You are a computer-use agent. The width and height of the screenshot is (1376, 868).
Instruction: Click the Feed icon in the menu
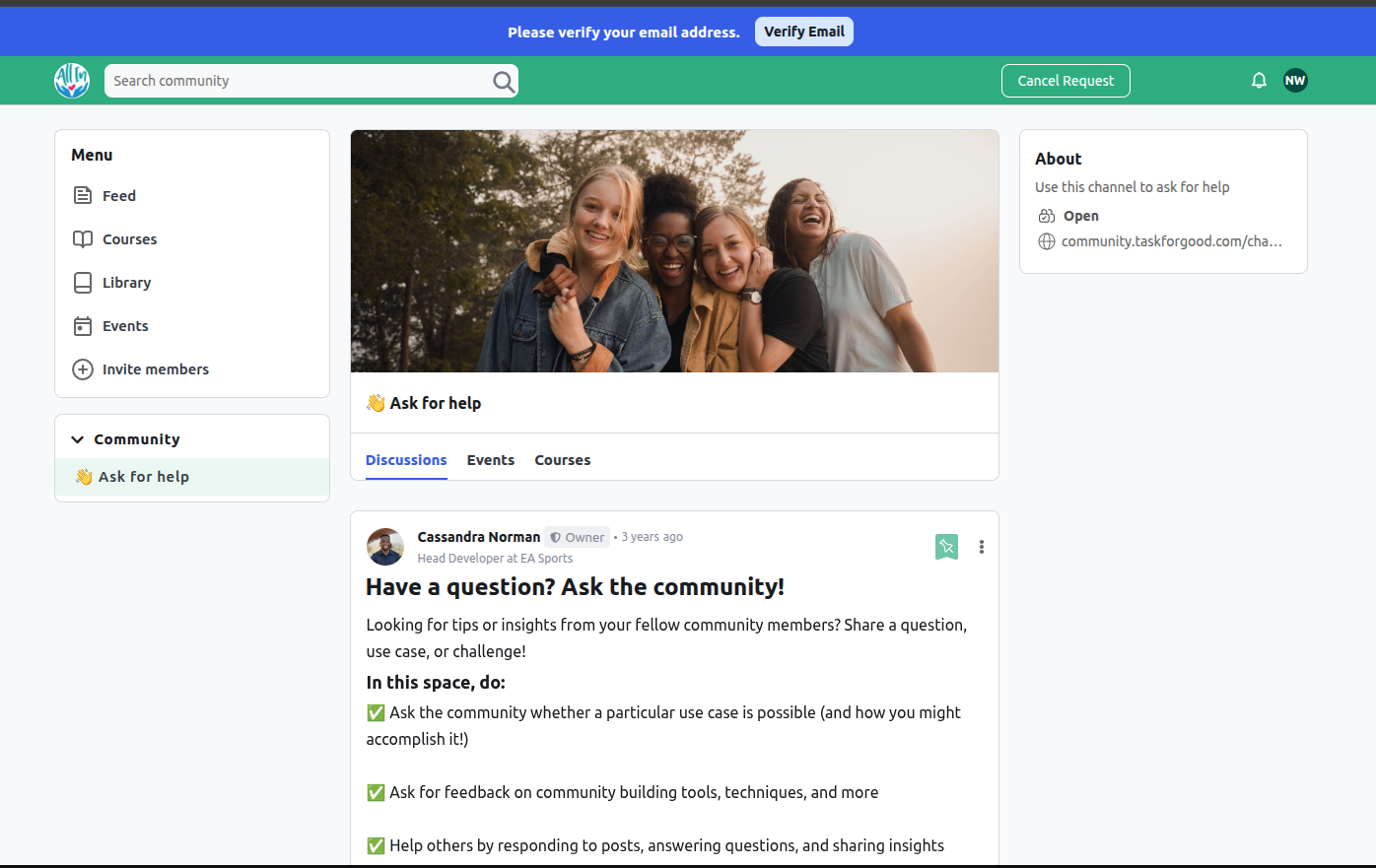(x=83, y=195)
